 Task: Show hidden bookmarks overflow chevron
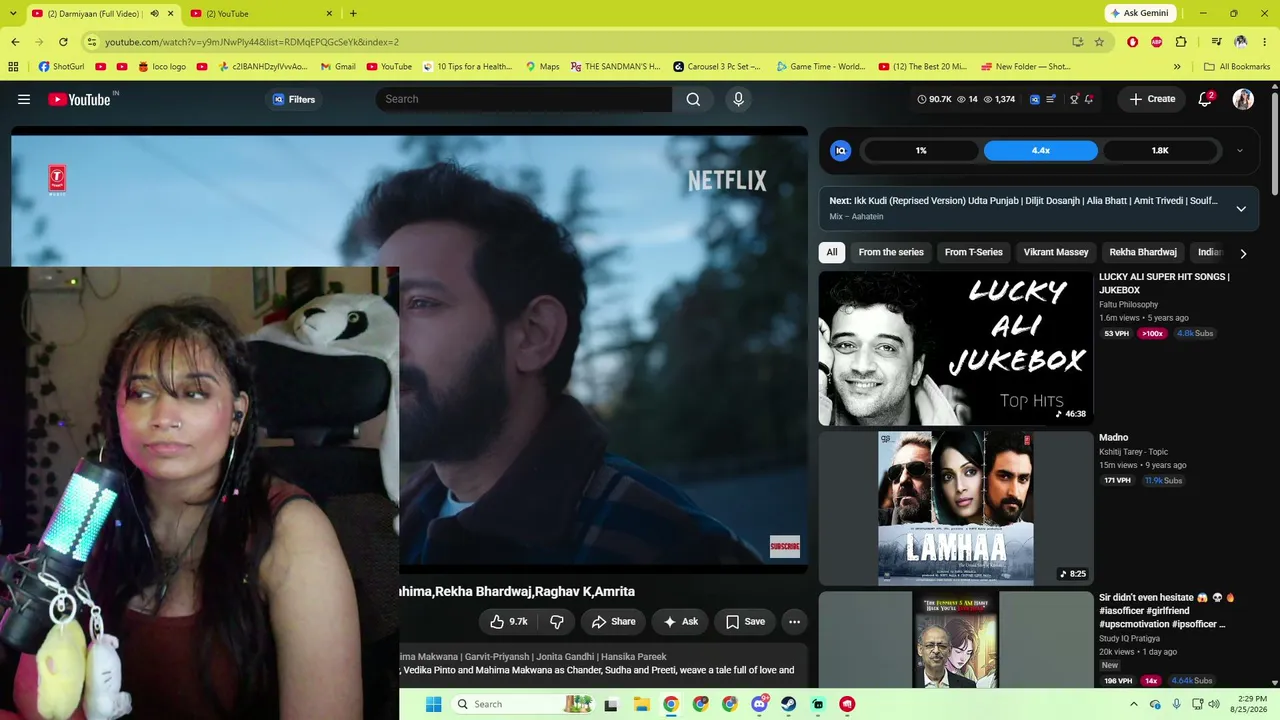click(1177, 67)
